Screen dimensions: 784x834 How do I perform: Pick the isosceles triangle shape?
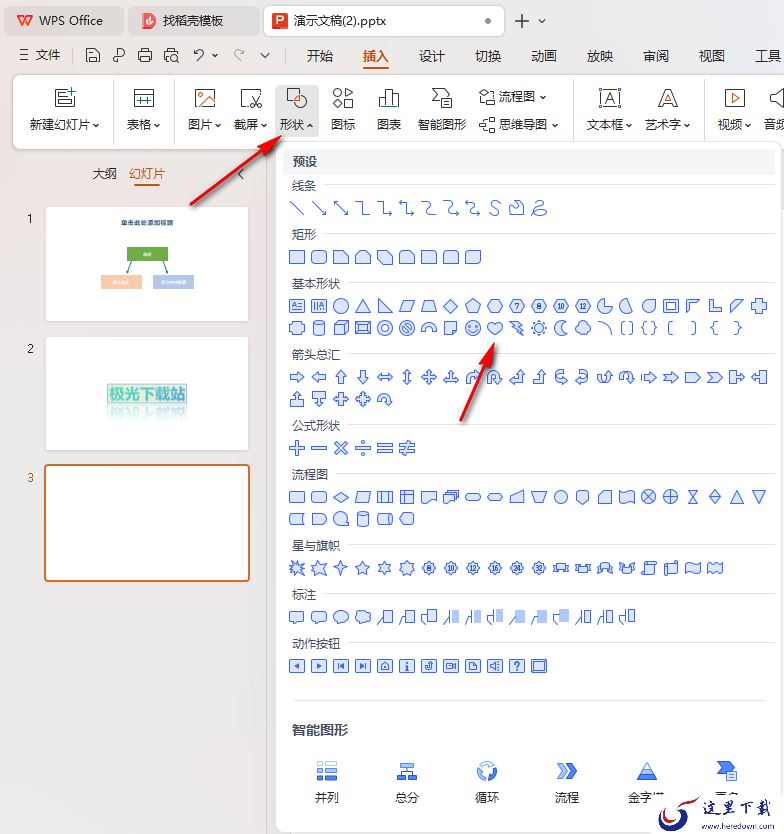click(x=363, y=306)
